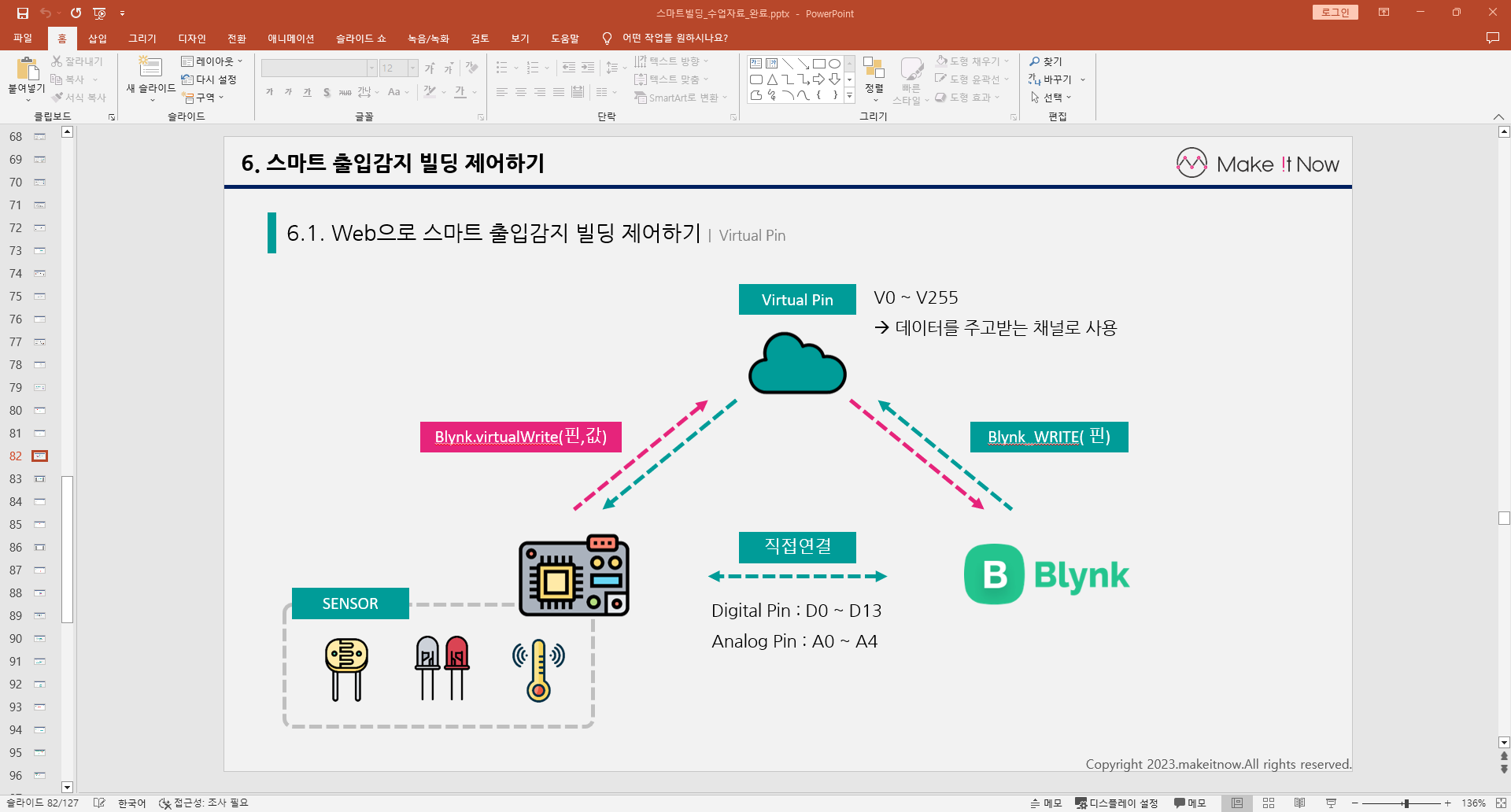This screenshot has height=812, width=1511.
Task: Select slide 83 thumbnail in the panel
Action: pos(39,478)
